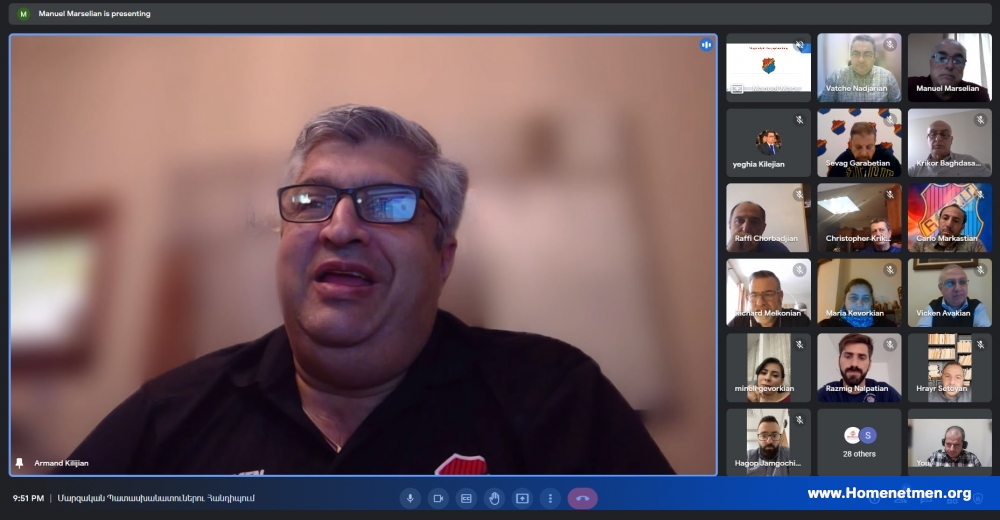This screenshot has height=520, width=1000.
Task: Click the muted mic icon on yeghia Kilejian tile
Action: (799, 120)
